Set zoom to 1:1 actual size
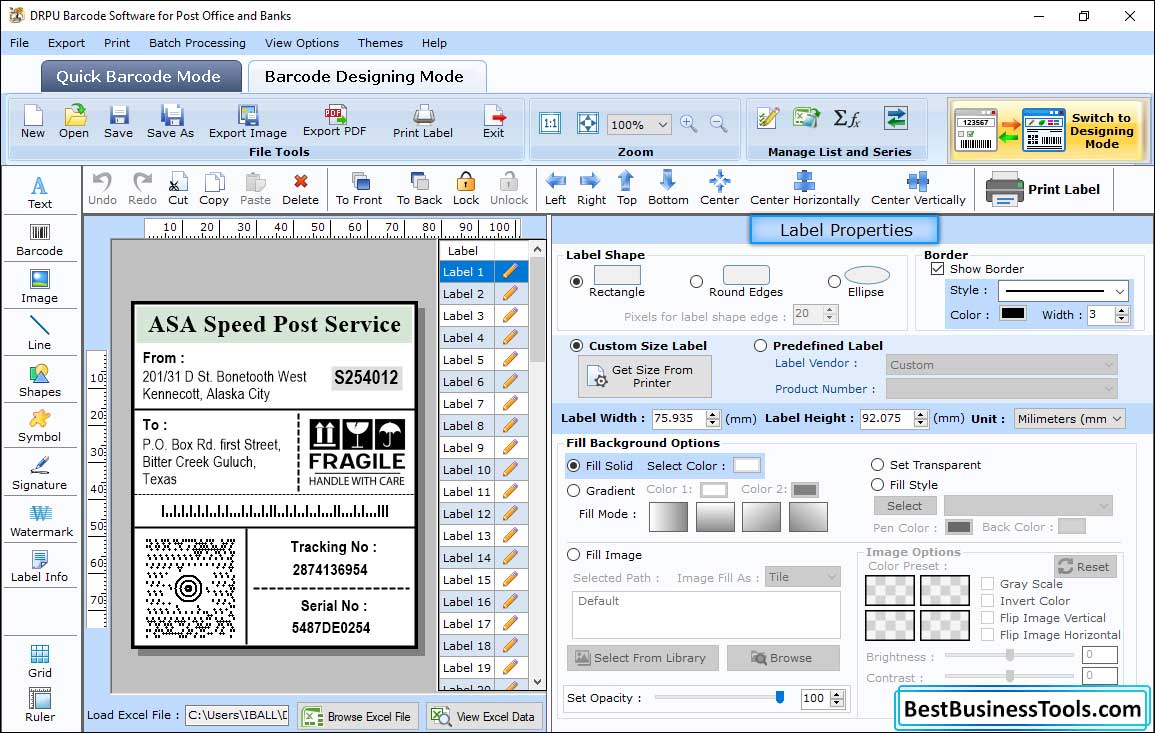This screenshot has height=733, width=1155. click(550, 124)
